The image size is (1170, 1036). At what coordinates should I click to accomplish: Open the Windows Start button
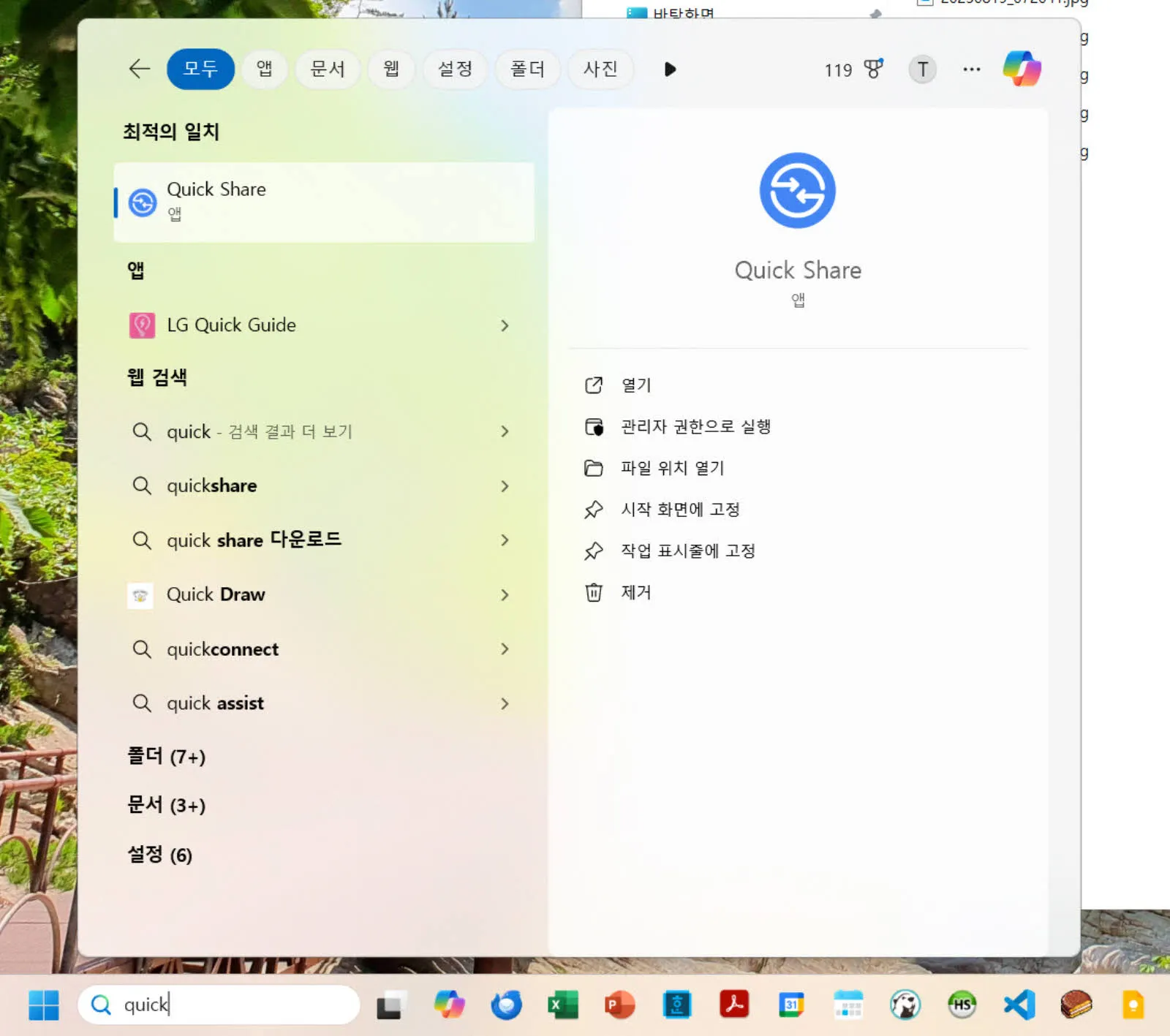[44, 1005]
